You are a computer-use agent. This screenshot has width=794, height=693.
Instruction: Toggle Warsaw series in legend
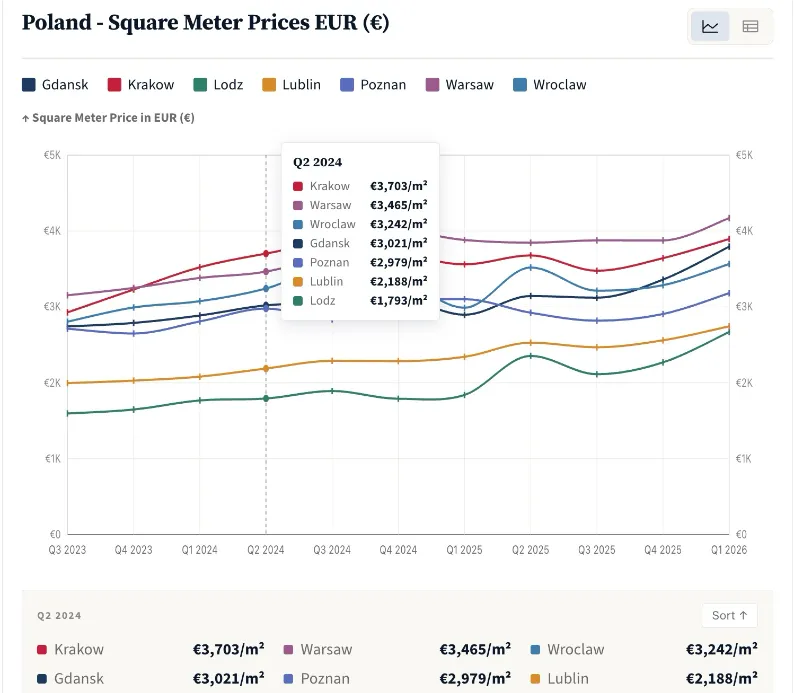[459, 85]
